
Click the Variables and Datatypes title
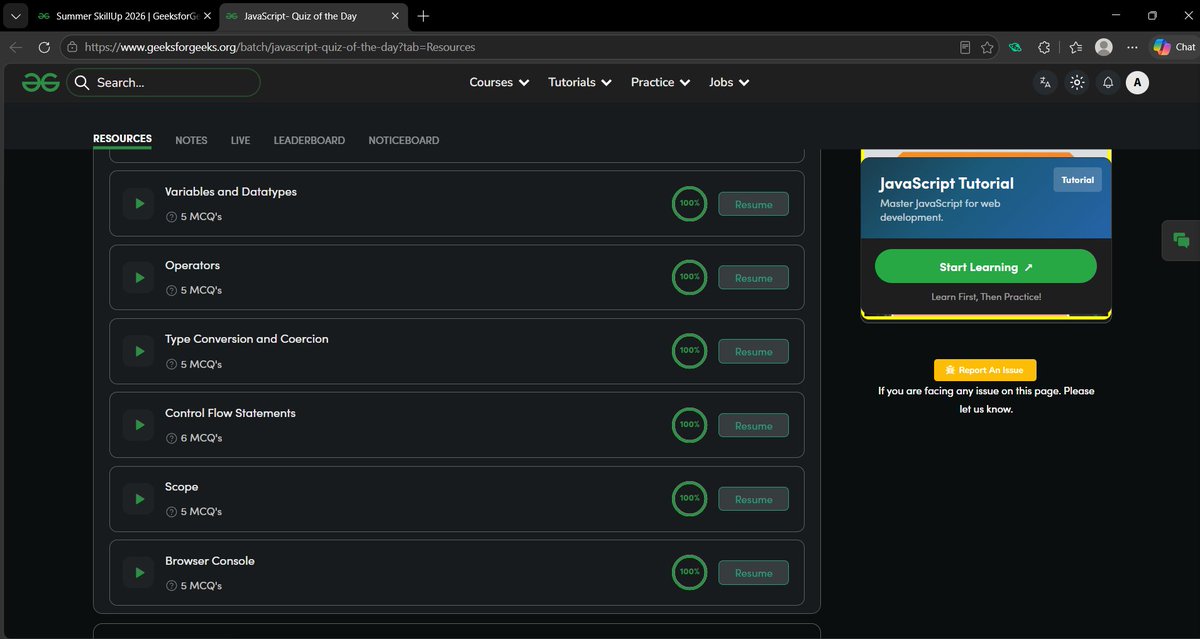231,192
